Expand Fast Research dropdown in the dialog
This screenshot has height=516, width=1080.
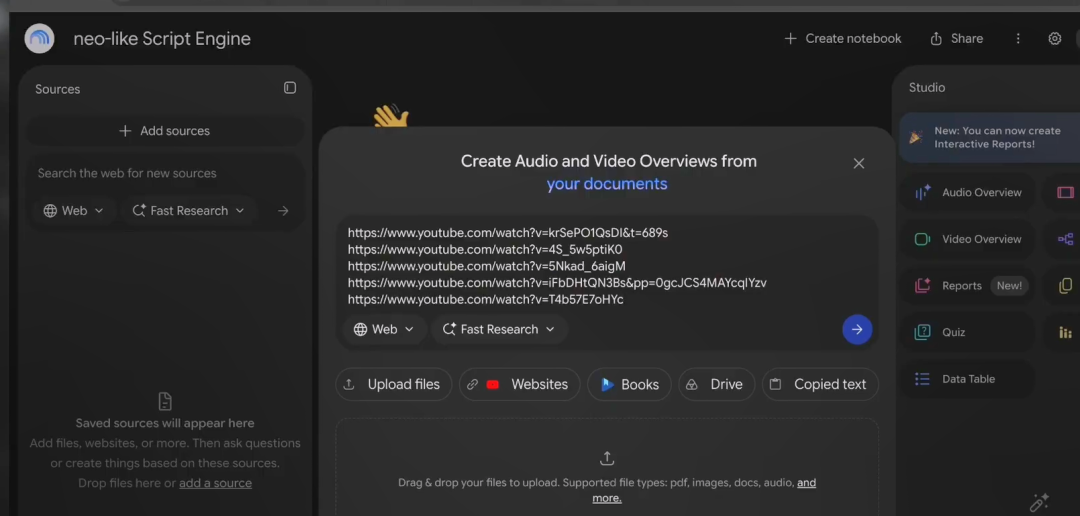pyautogui.click(x=499, y=329)
